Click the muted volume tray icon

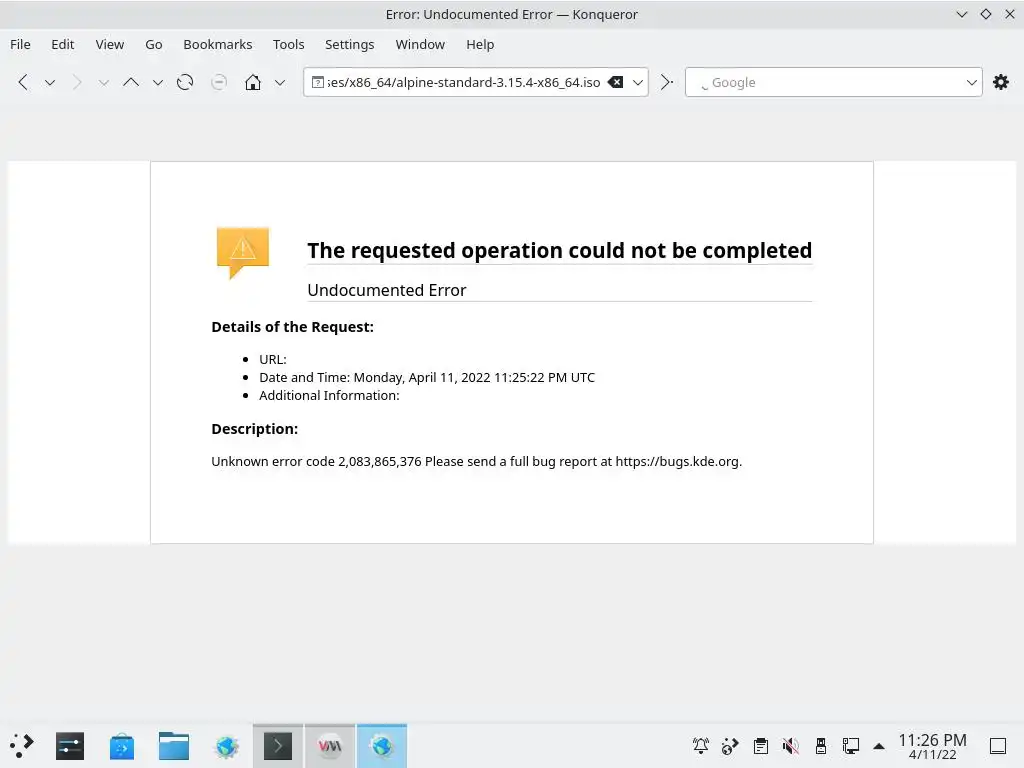click(x=790, y=745)
